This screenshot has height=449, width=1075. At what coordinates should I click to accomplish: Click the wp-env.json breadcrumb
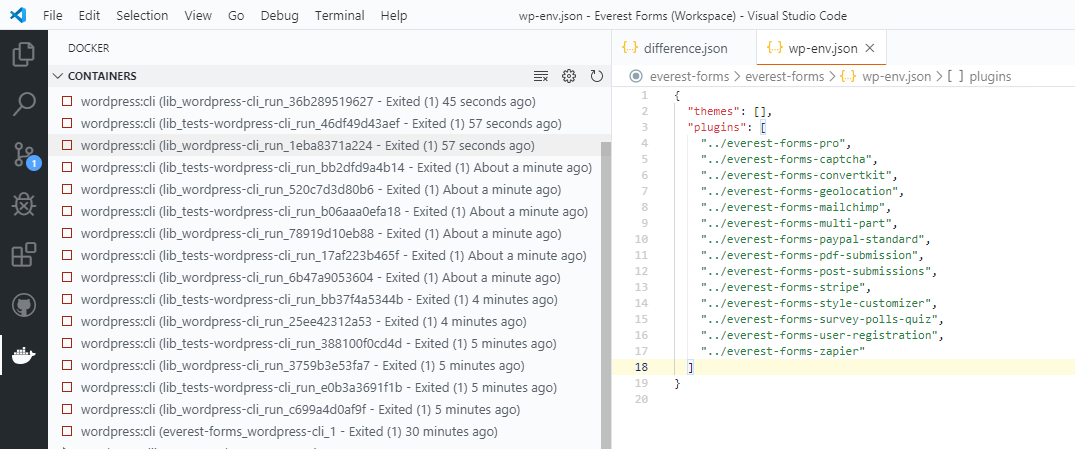[897, 76]
